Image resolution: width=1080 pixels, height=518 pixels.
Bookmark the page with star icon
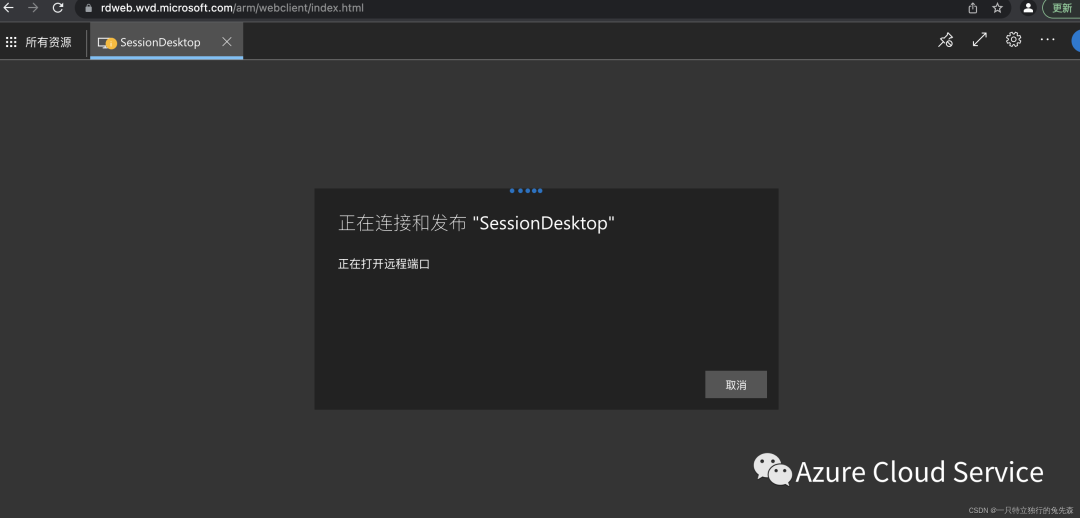[x=997, y=8]
